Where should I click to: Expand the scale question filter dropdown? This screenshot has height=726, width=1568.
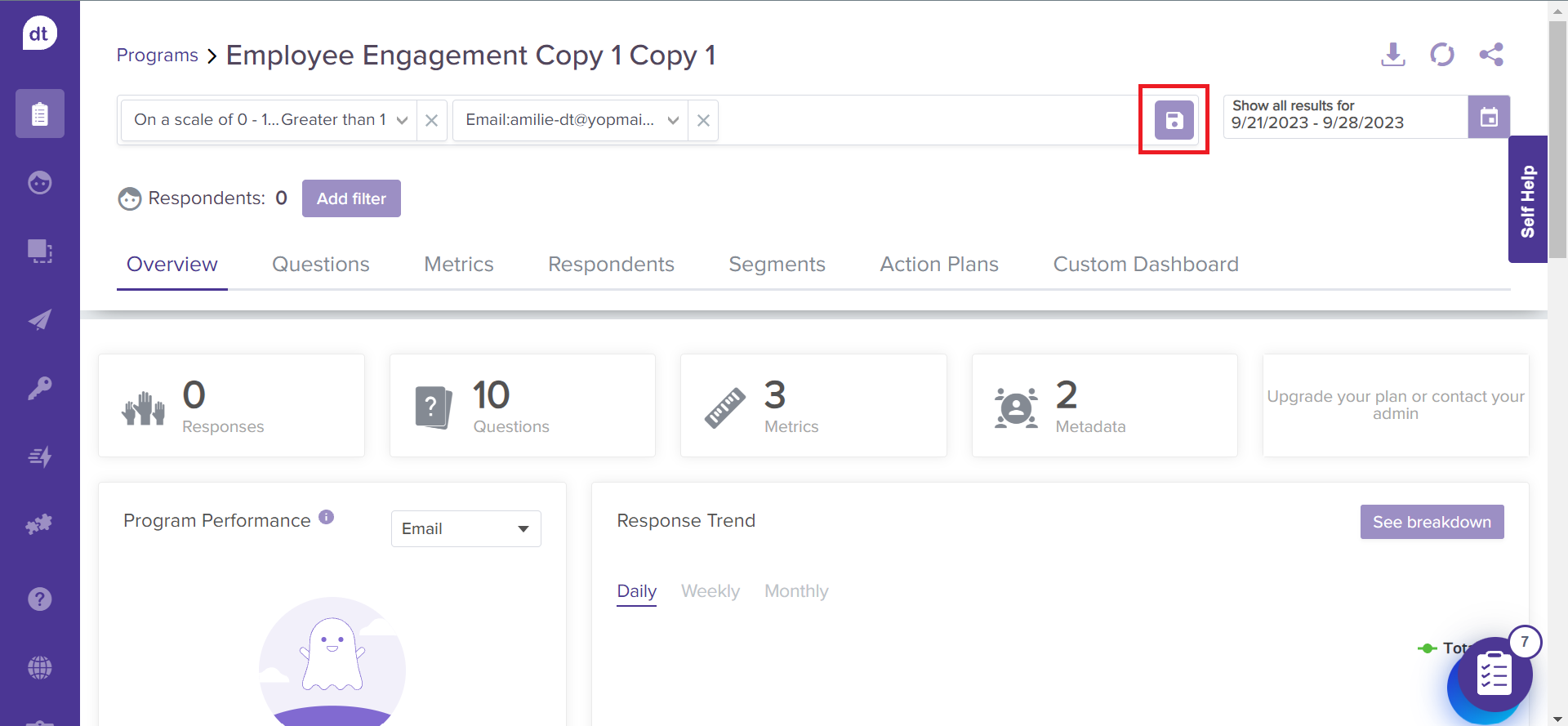(402, 121)
